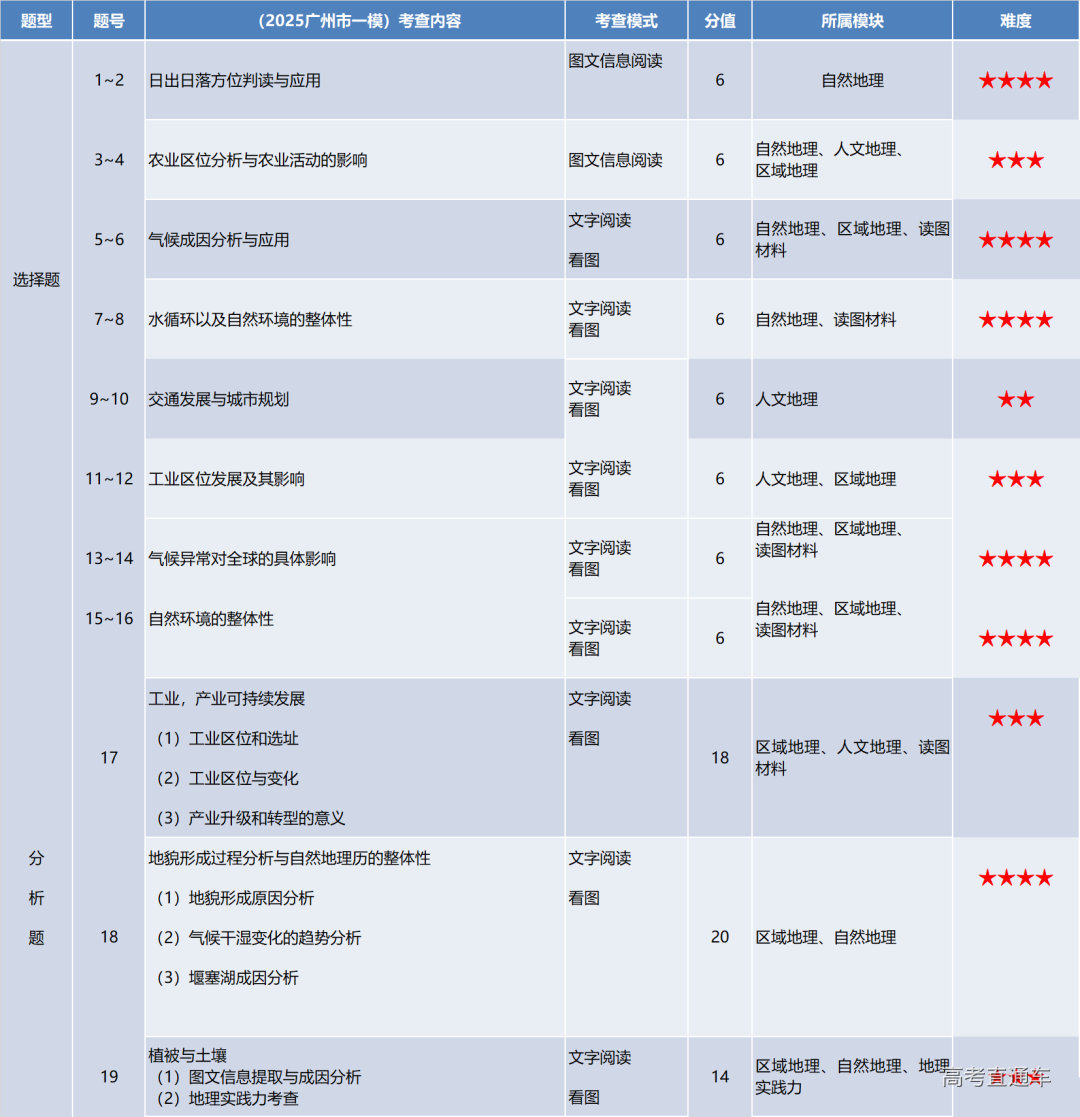The width and height of the screenshot is (1080, 1117).
Task: Click the three-star rating in the 11~12 row
Action: pos(1015,480)
